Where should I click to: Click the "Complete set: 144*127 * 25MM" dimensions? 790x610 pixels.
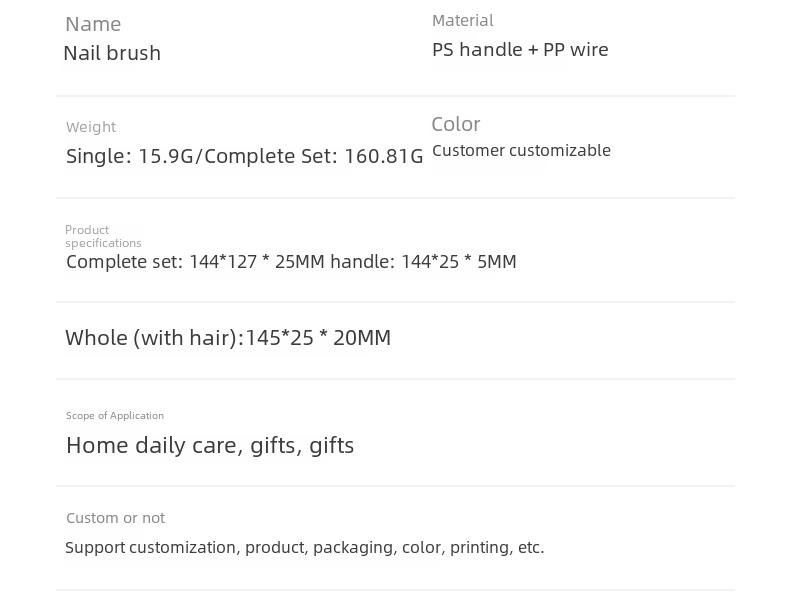[195, 262]
